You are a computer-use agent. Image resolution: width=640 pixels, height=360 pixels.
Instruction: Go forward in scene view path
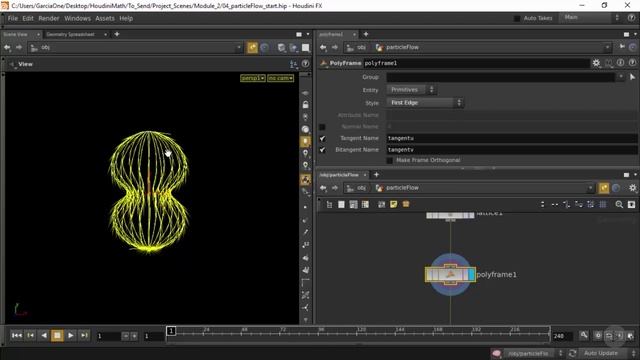(x=19, y=48)
